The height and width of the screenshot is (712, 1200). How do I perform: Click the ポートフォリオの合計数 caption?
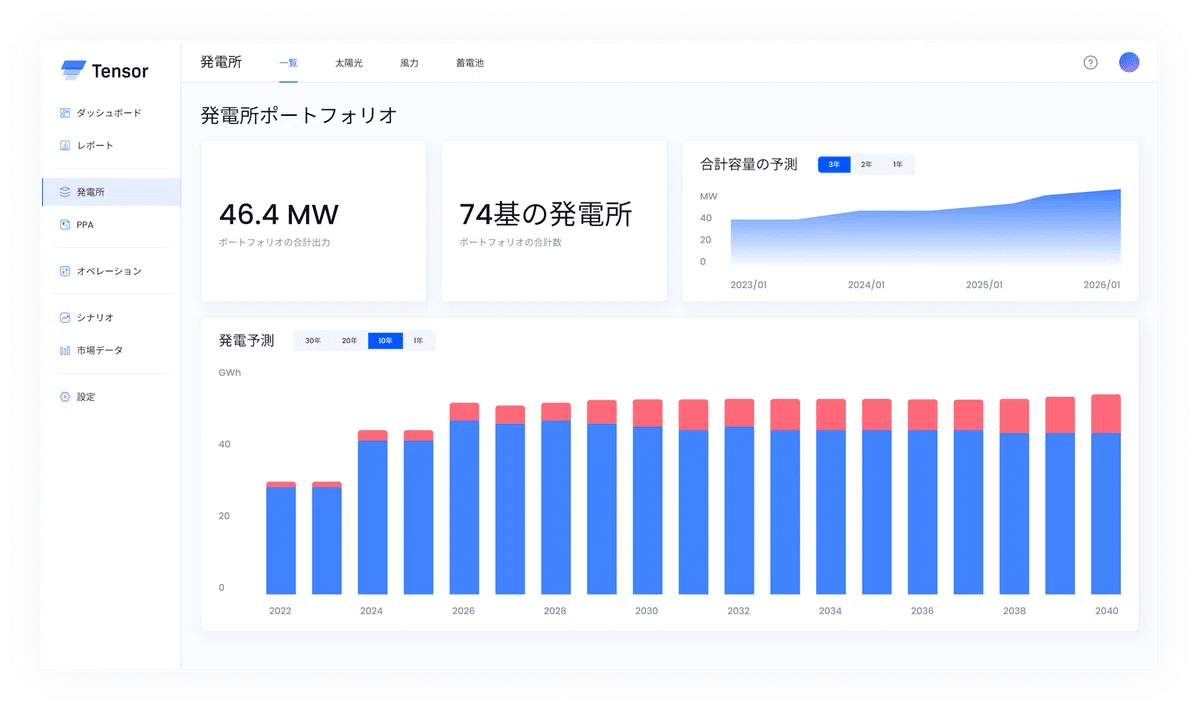[510, 242]
